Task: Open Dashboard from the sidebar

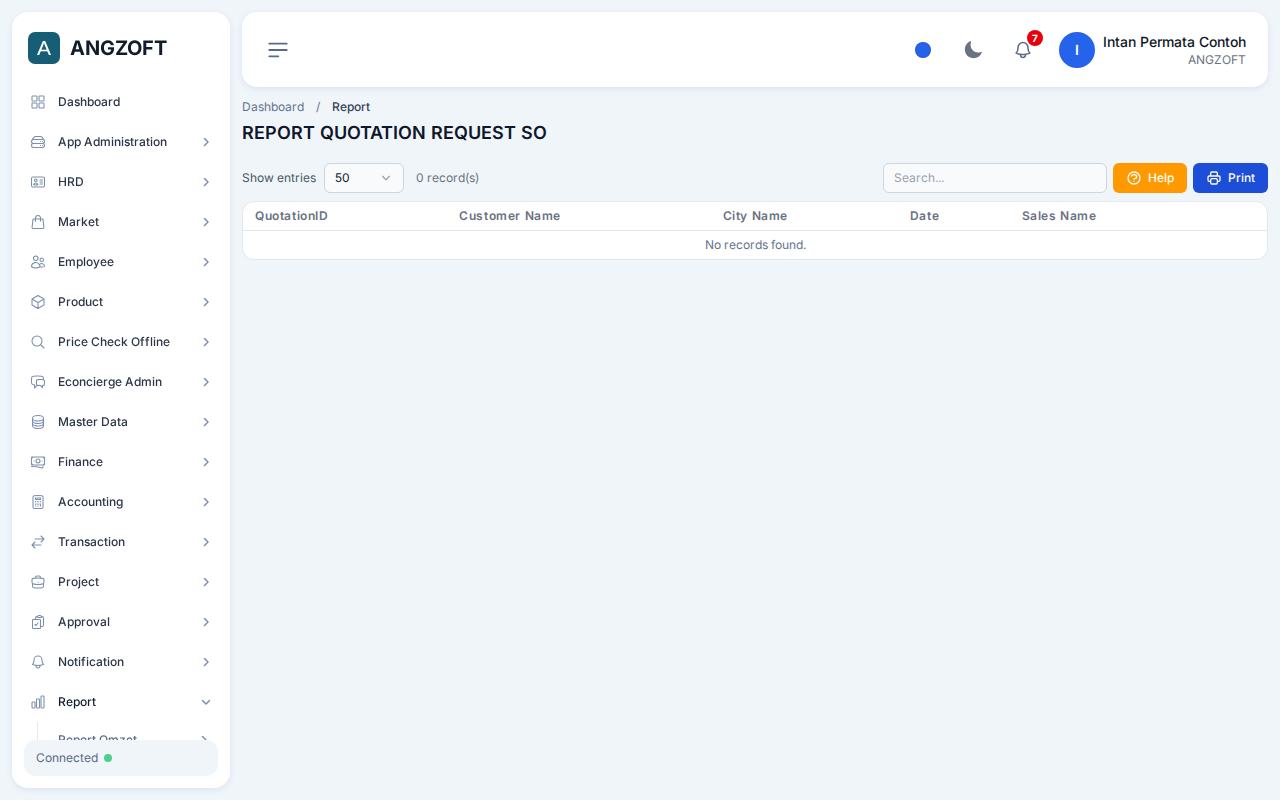Action: pyautogui.click(x=121, y=102)
